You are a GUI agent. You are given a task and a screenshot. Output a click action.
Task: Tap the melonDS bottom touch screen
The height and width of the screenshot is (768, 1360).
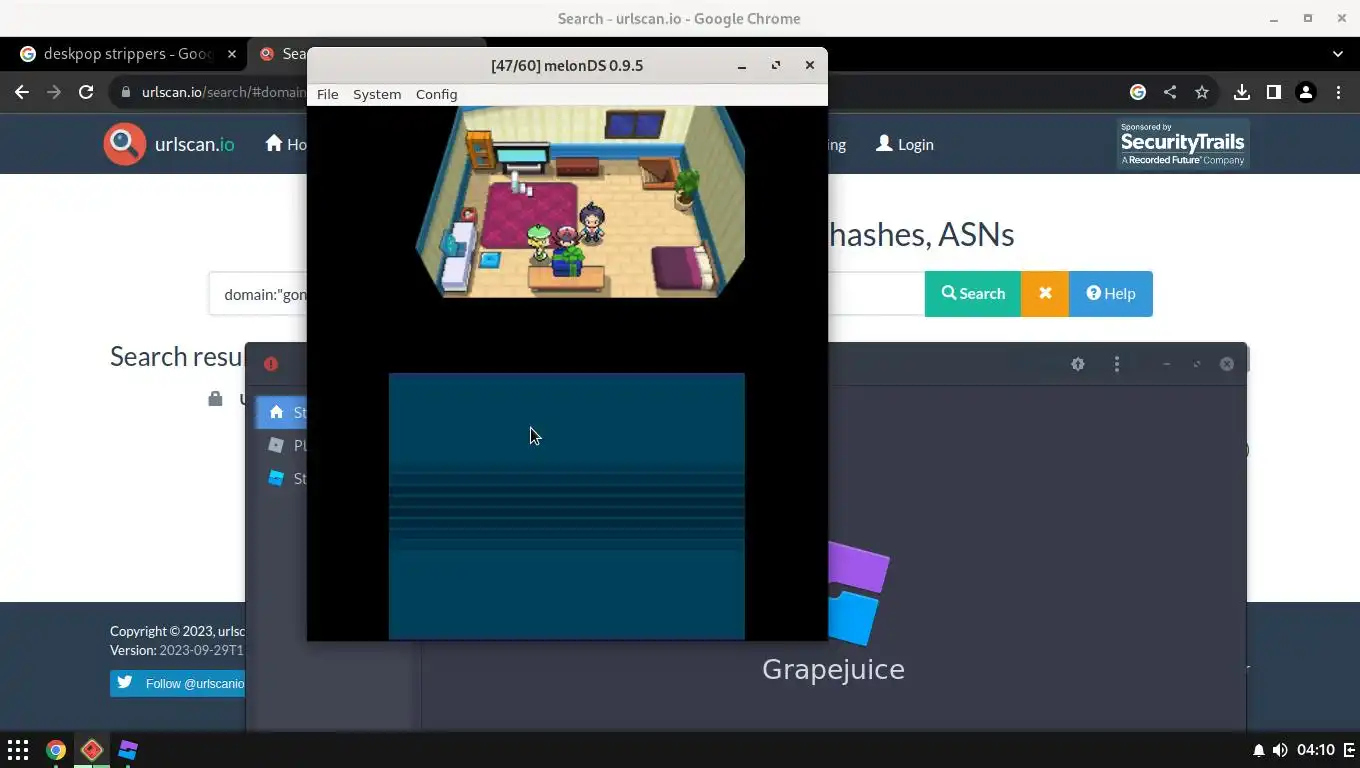tap(566, 506)
